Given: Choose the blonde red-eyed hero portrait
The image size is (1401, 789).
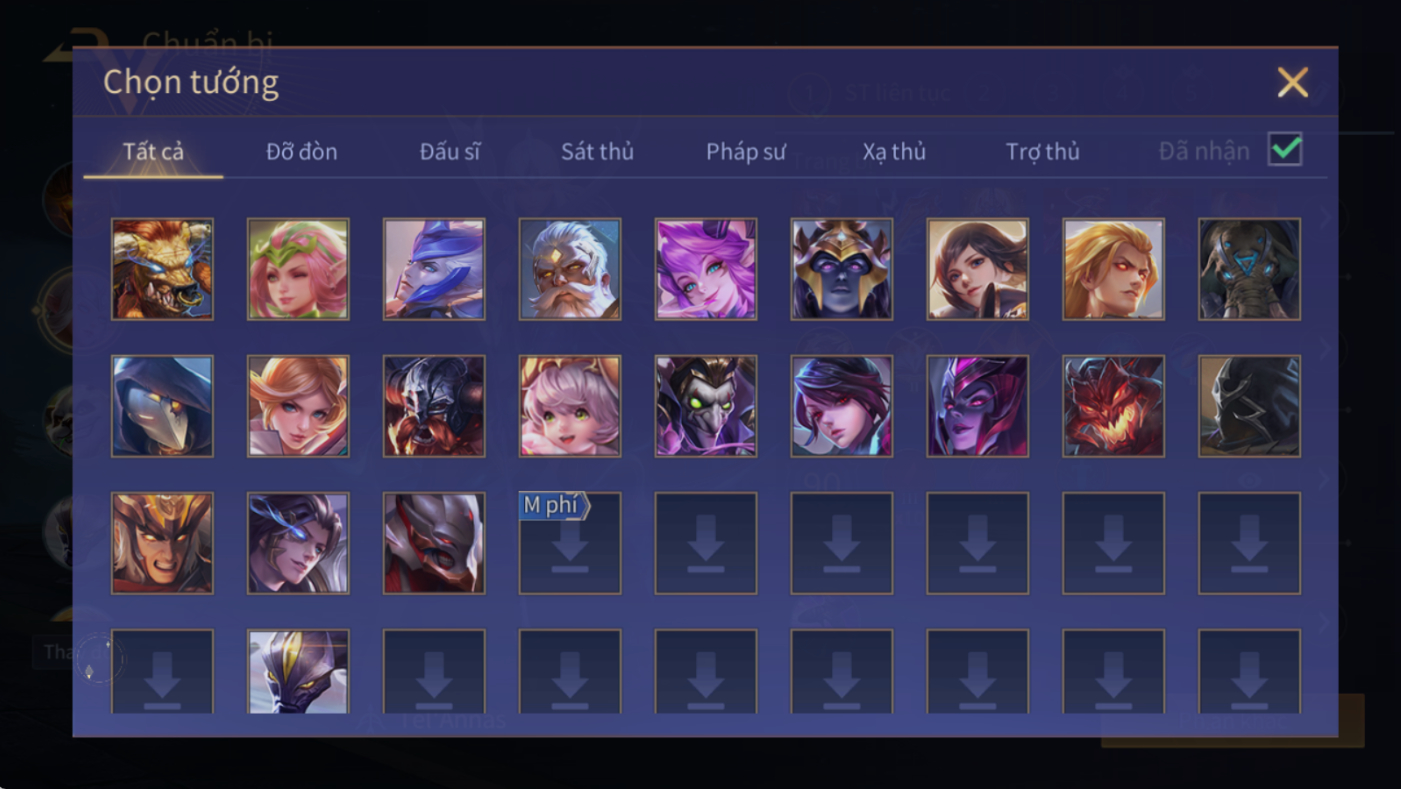Looking at the screenshot, I should (x=1114, y=269).
